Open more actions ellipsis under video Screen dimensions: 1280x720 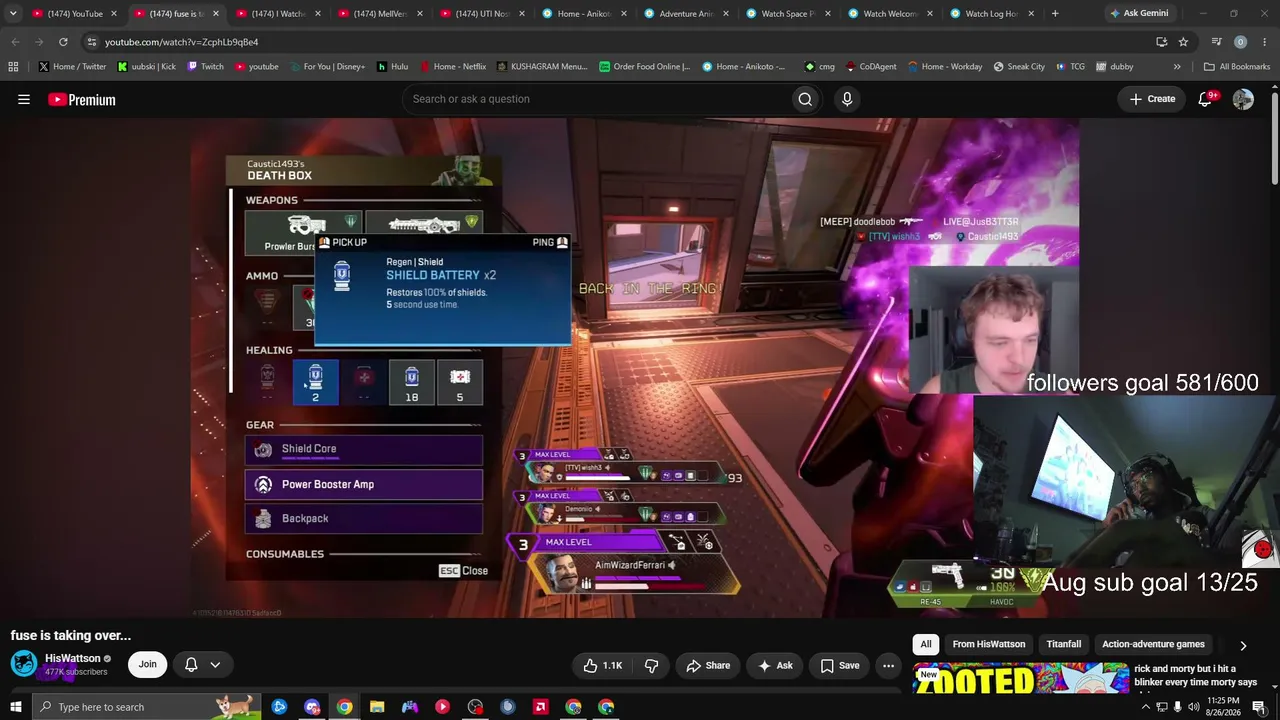pyautogui.click(x=888, y=665)
